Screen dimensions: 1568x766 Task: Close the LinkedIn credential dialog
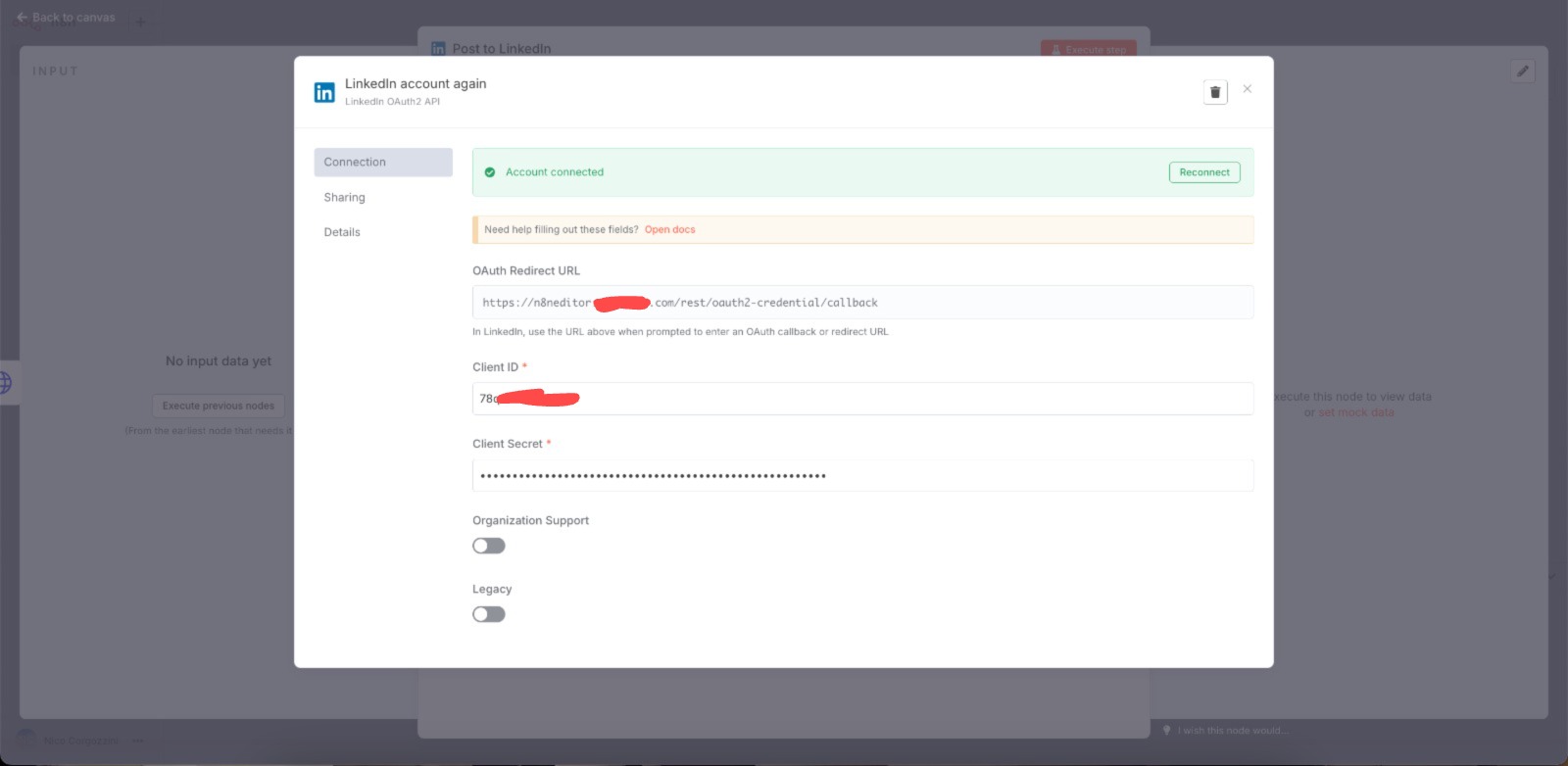1248,89
